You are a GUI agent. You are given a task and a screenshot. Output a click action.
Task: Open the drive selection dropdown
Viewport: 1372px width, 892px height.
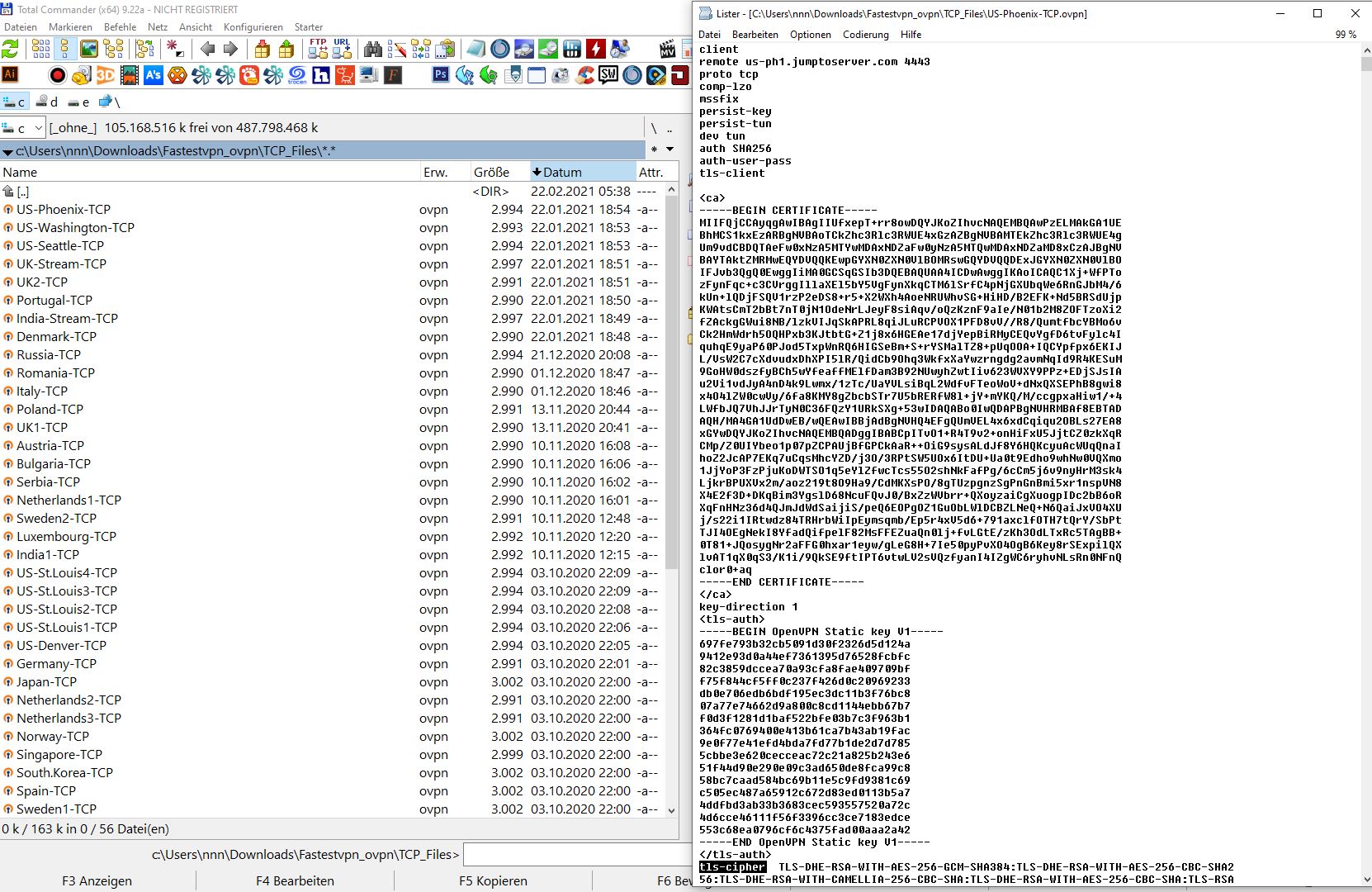tap(23, 128)
